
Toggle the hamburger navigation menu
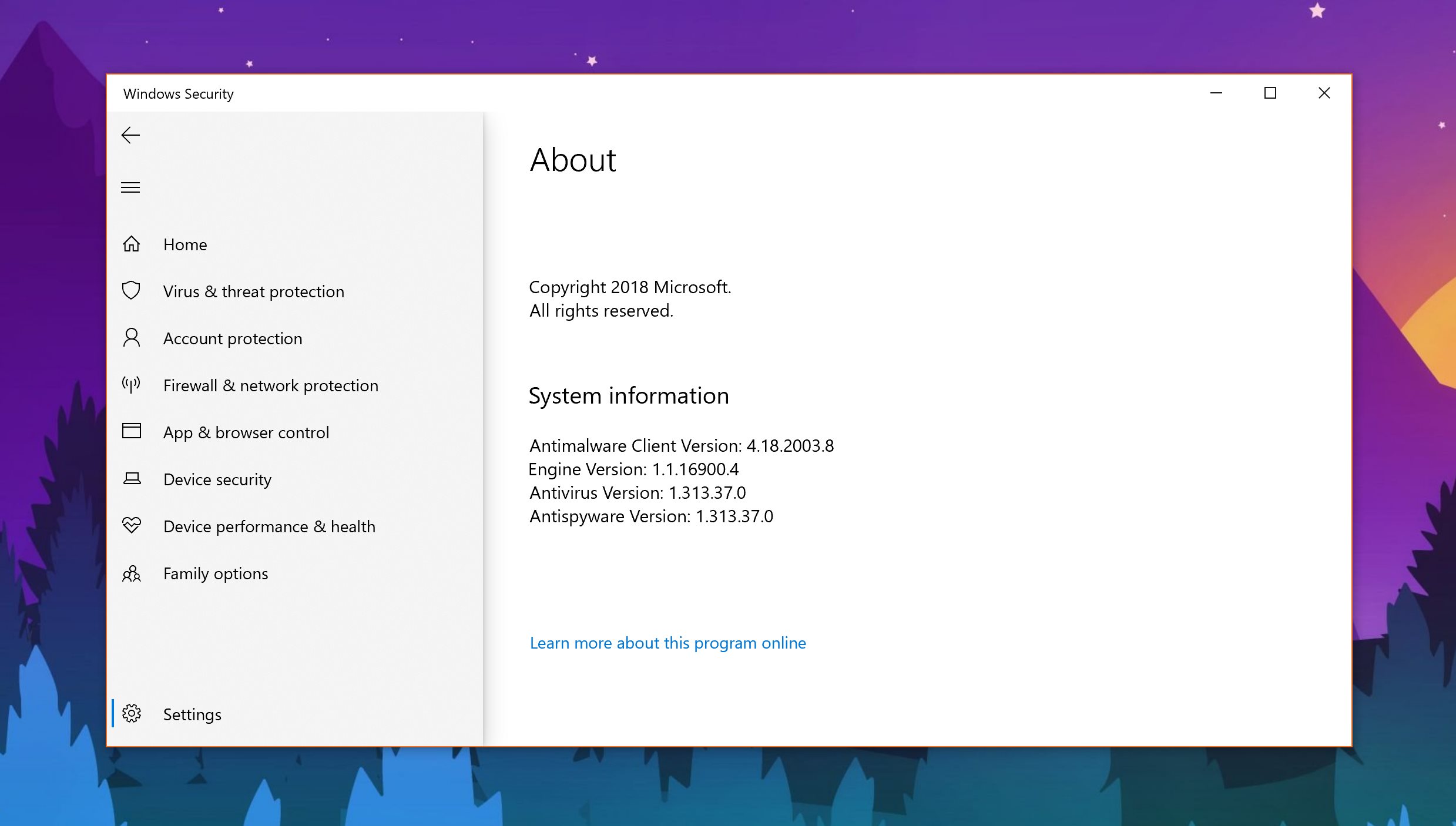tap(130, 187)
